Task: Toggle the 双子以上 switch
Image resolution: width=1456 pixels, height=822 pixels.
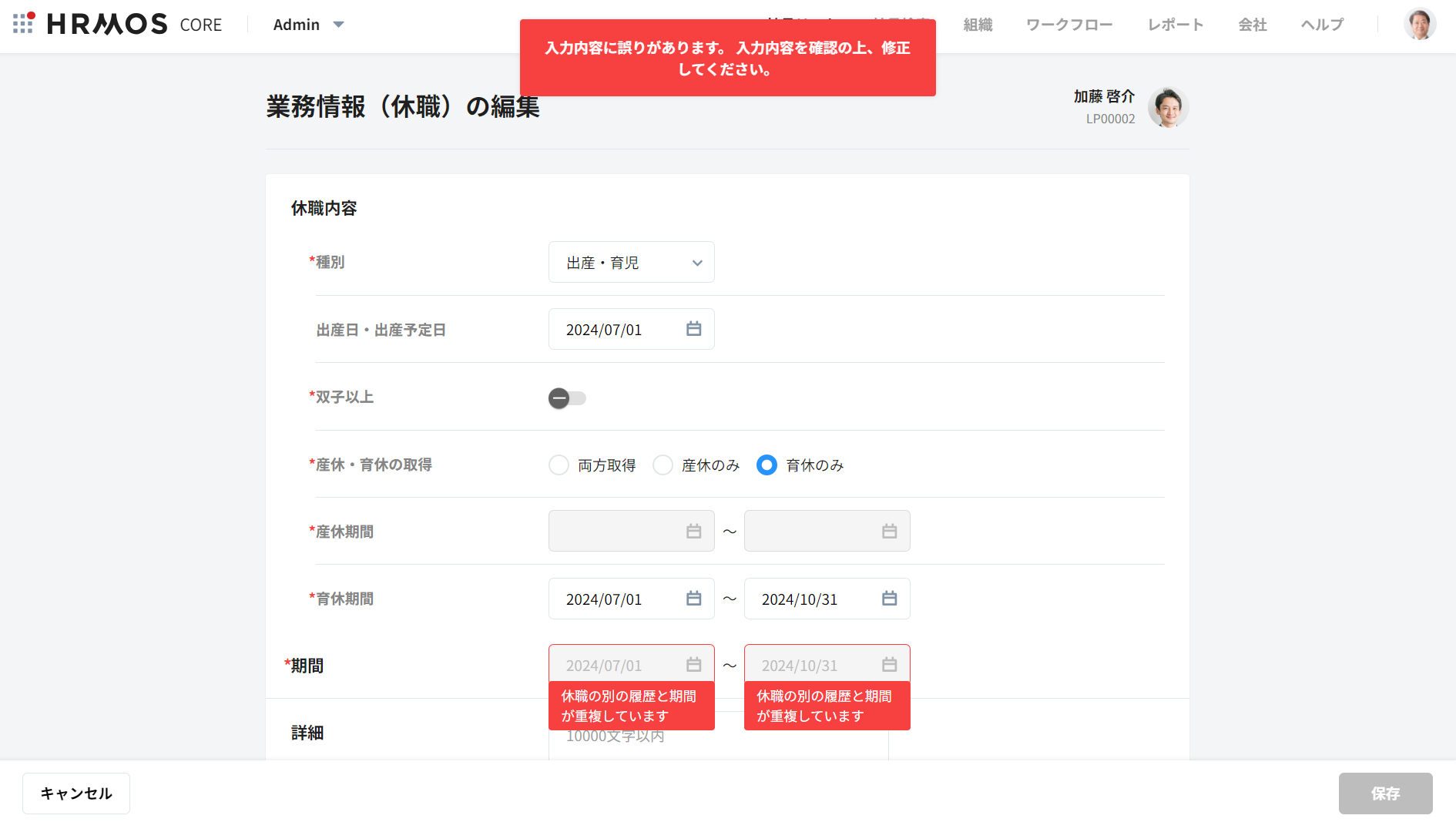Action: point(567,398)
